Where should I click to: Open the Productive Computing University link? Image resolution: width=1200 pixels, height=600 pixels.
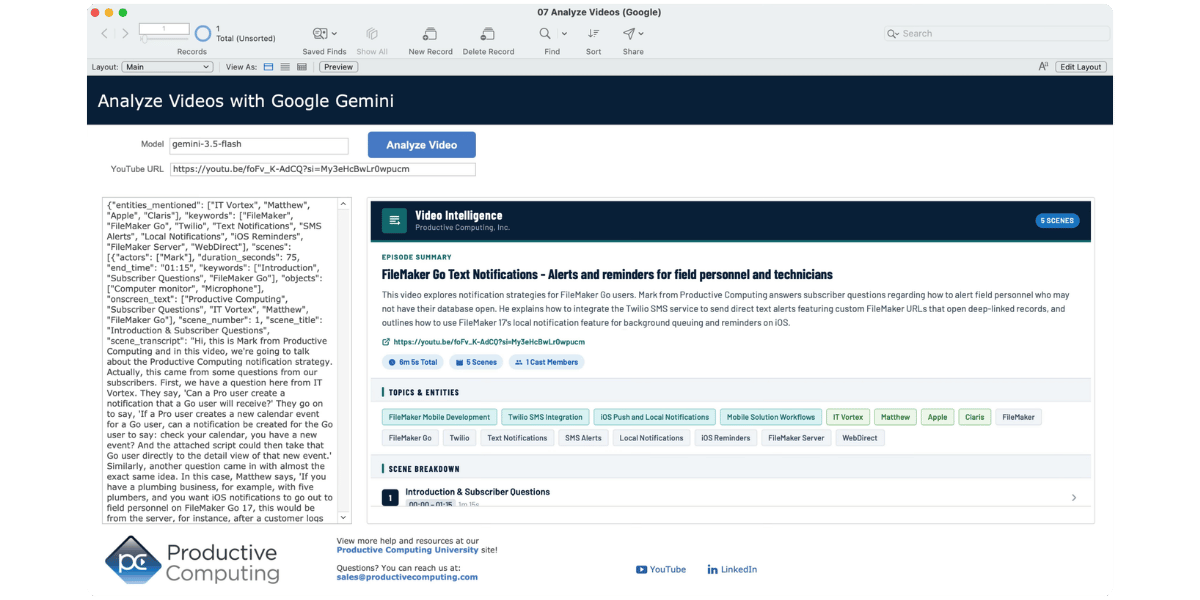tap(407, 550)
